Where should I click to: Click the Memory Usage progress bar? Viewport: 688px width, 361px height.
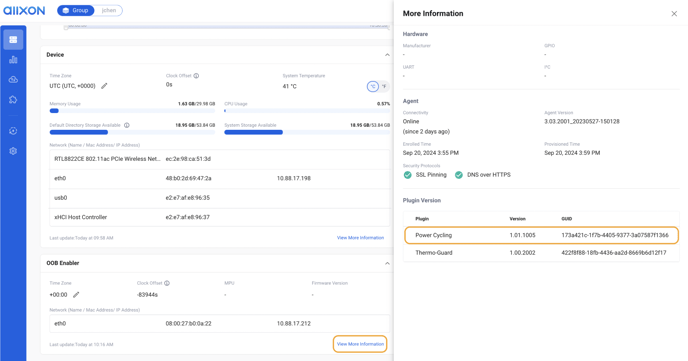point(132,111)
